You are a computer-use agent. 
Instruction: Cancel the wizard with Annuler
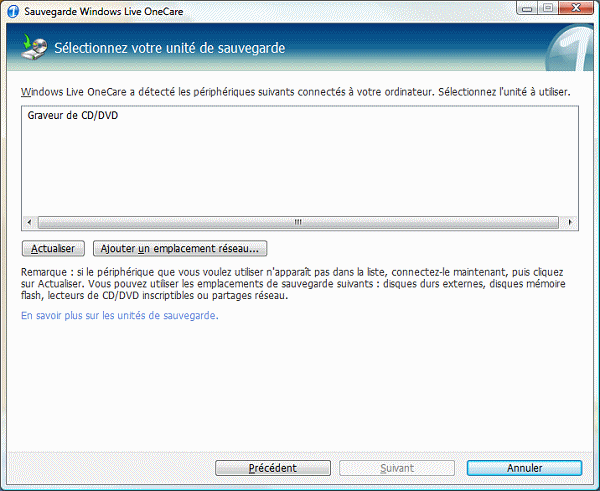point(524,467)
